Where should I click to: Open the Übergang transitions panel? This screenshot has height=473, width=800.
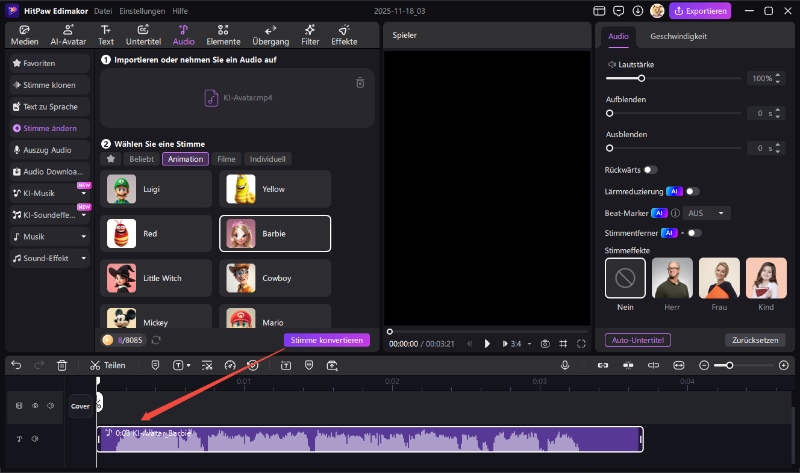270,35
